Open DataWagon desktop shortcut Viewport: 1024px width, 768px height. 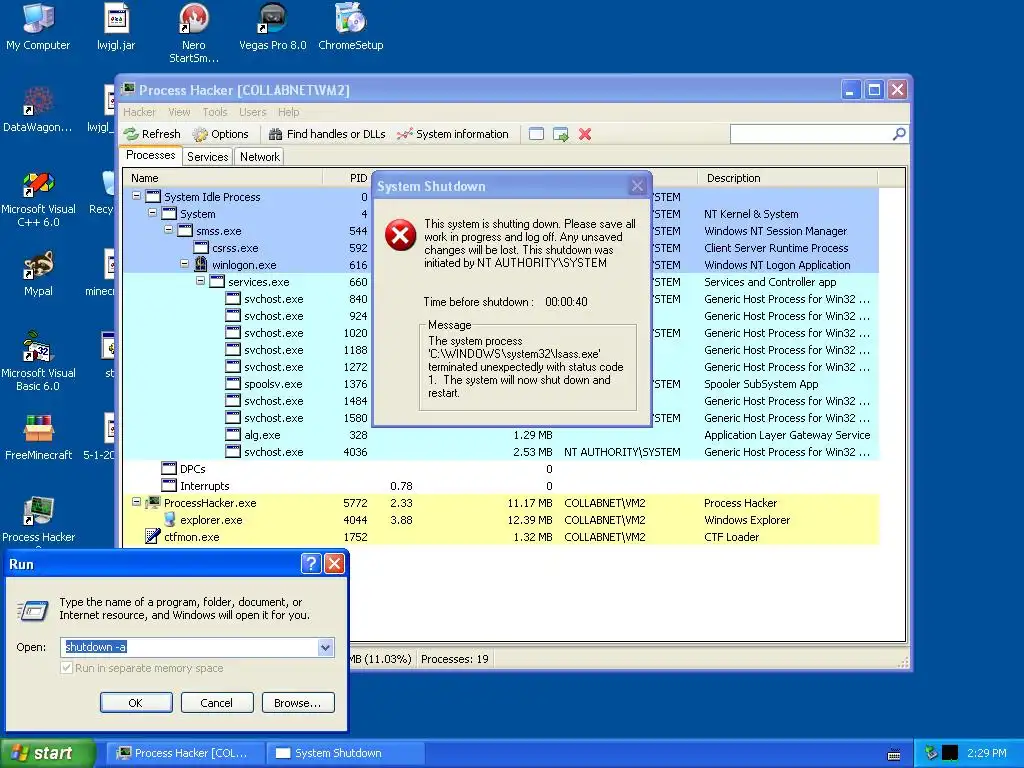click(x=38, y=110)
